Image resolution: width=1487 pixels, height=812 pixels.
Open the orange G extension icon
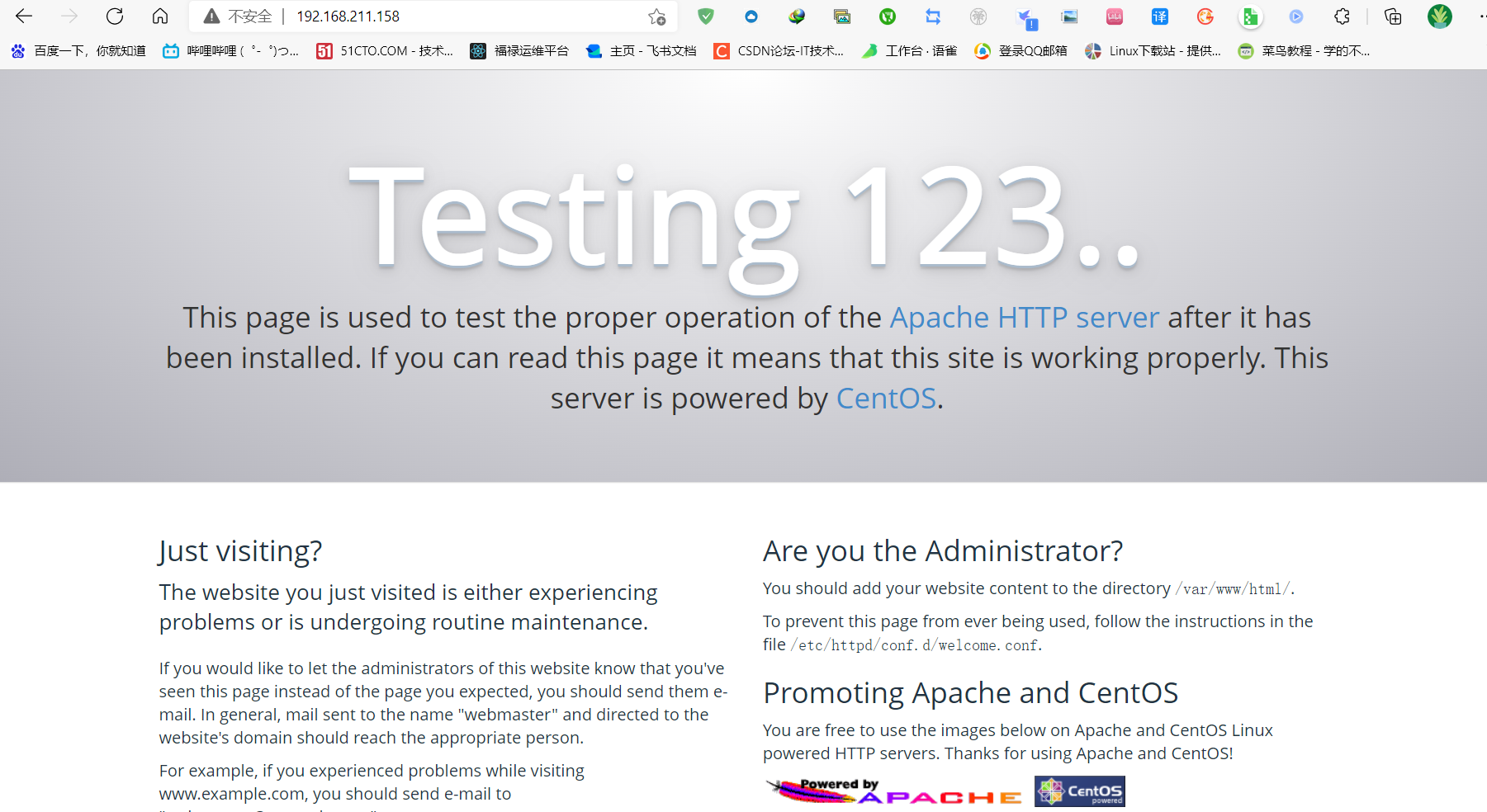pyautogui.click(x=1205, y=16)
